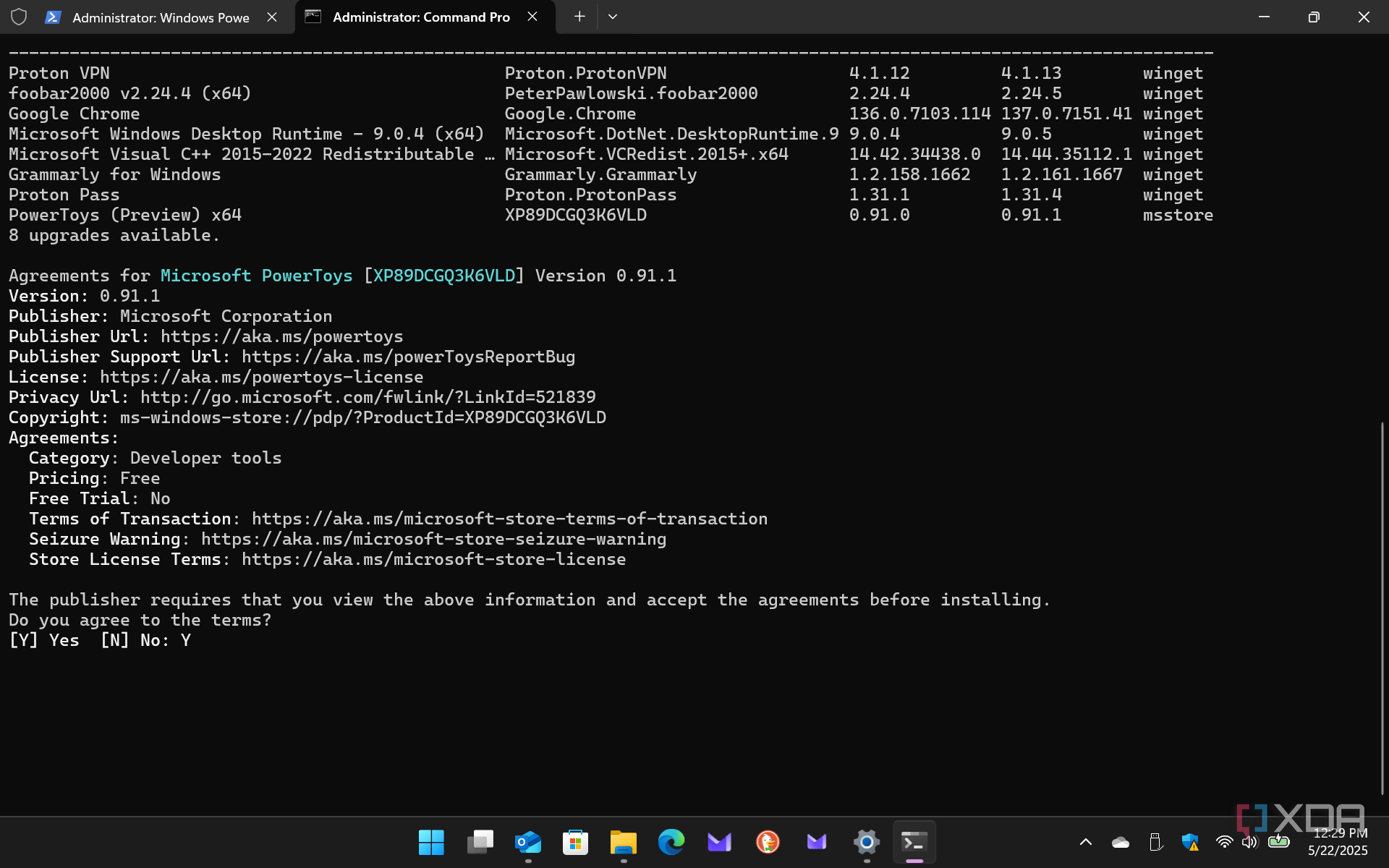
Task: Close the Command Prompt tab
Action: tap(532, 17)
